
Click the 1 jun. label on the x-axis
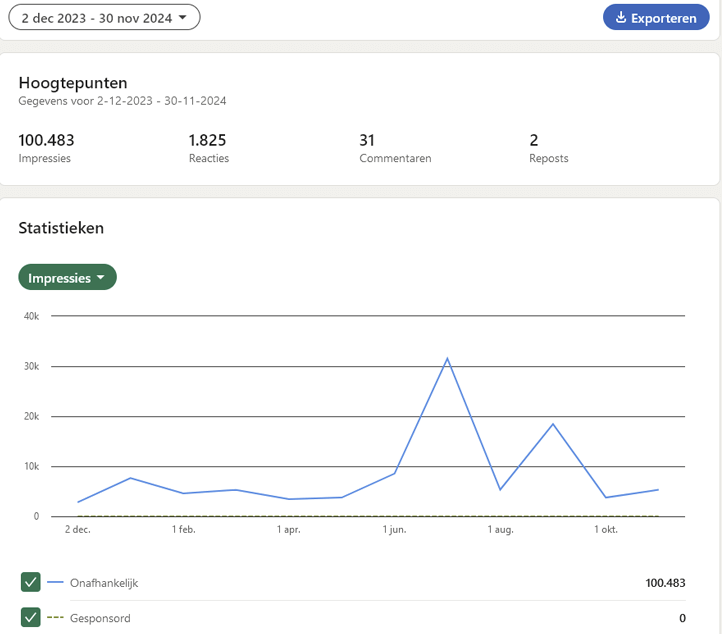[x=394, y=530]
